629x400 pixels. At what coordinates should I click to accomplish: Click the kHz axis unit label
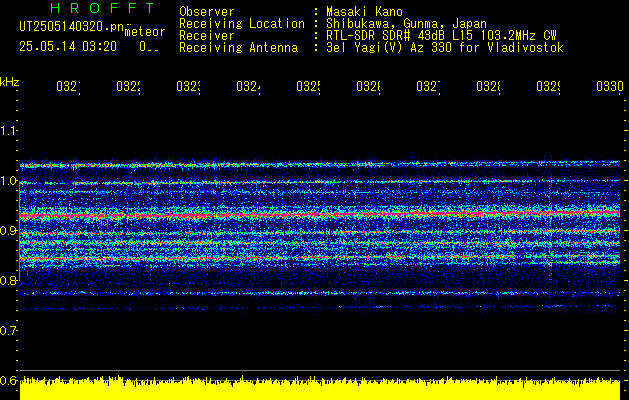(x=9, y=82)
